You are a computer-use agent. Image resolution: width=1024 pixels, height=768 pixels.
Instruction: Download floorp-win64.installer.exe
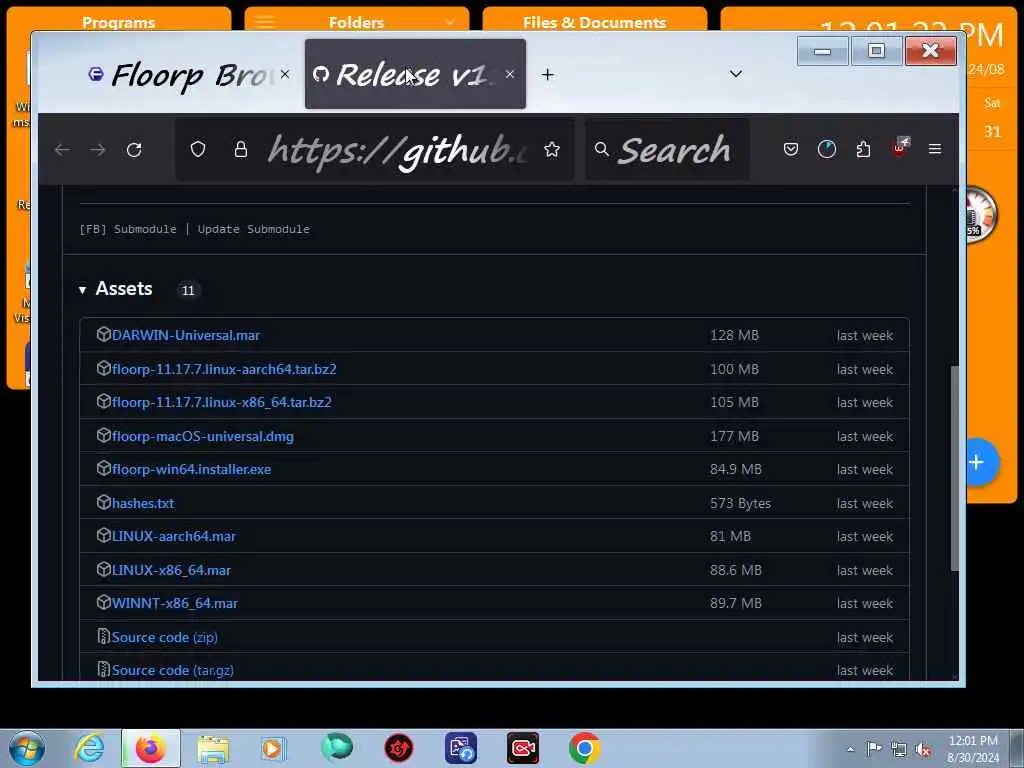191,470
